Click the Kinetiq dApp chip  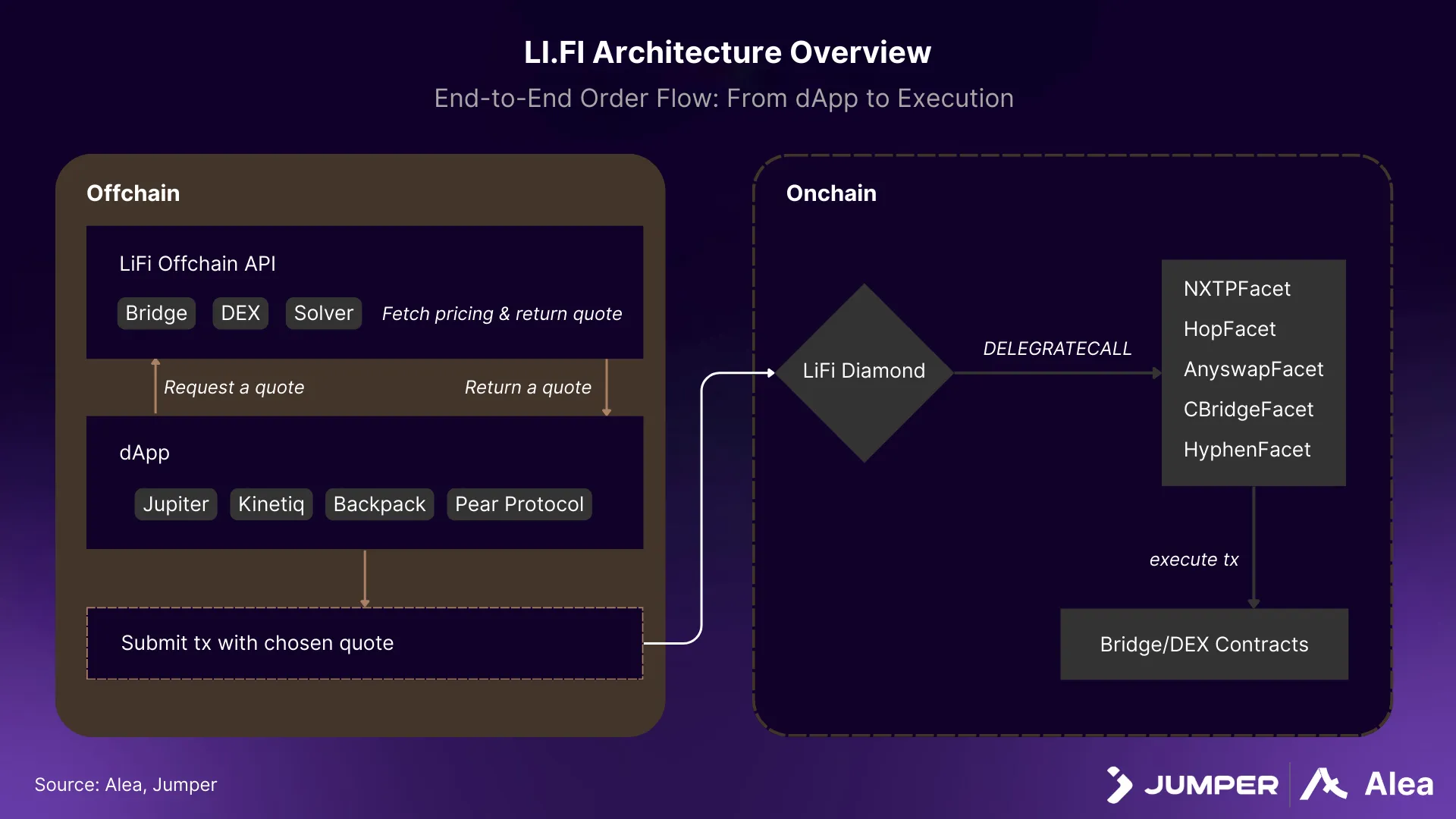coord(271,504)
